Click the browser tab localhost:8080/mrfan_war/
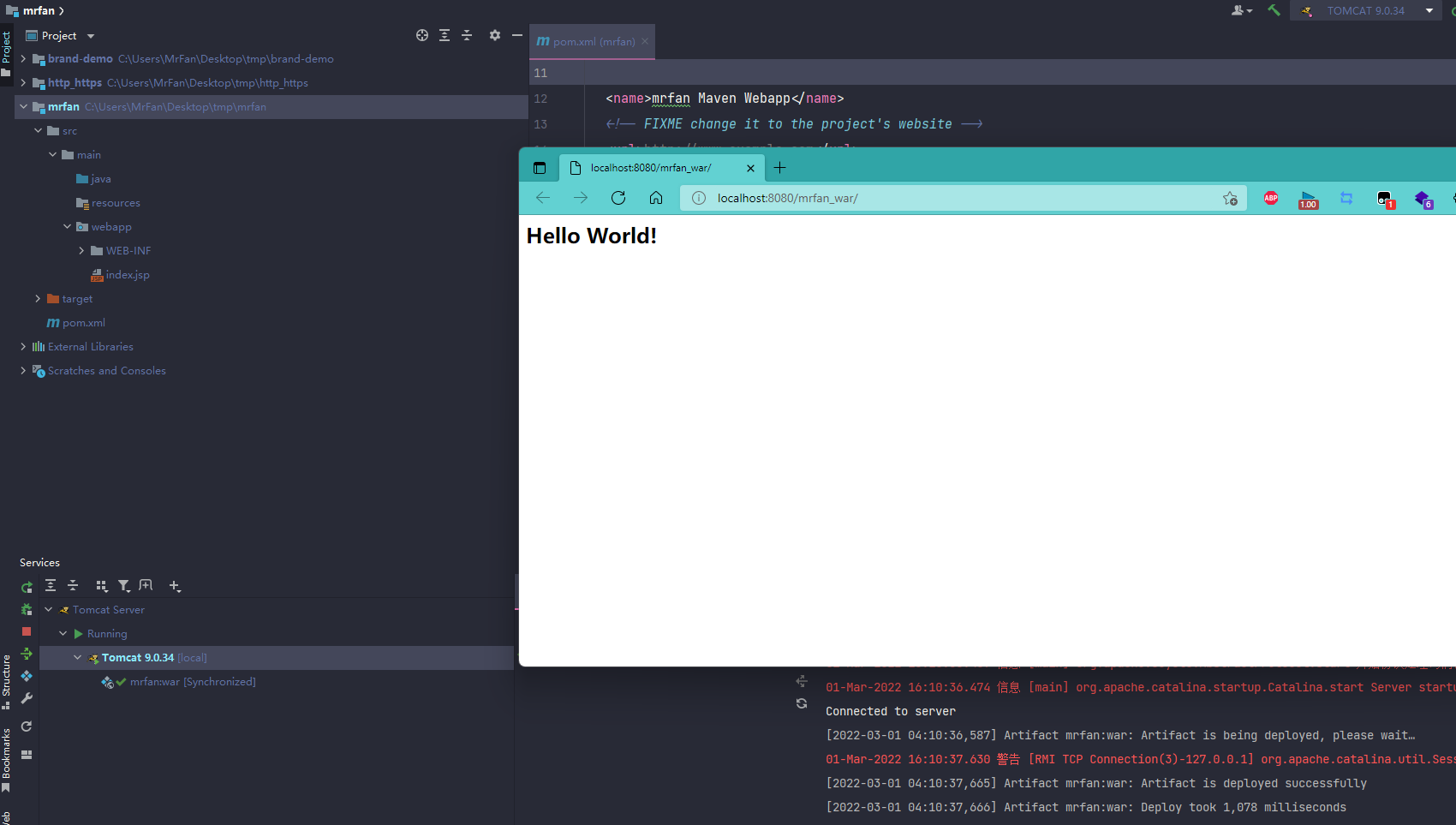The width and height of the screenshot is (1456, 825). [661, 168]
